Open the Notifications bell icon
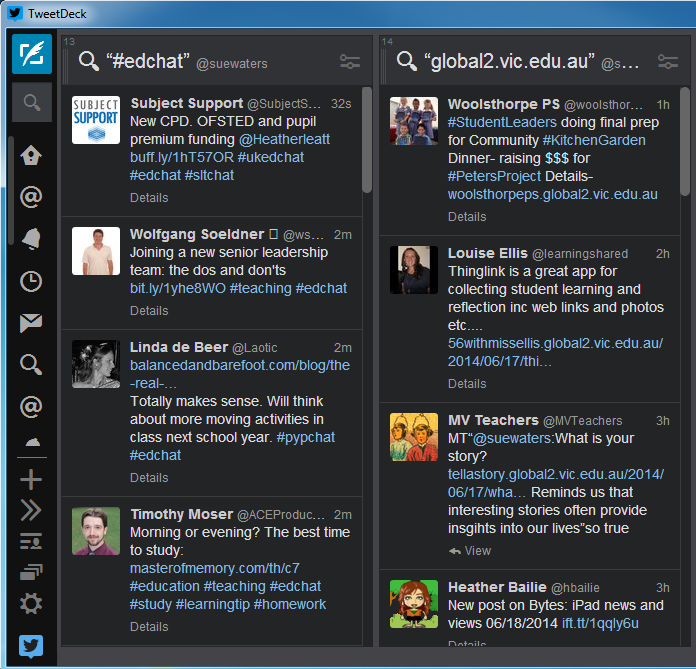This screenshot has width=696, height=669. click(x=31, y=239)
